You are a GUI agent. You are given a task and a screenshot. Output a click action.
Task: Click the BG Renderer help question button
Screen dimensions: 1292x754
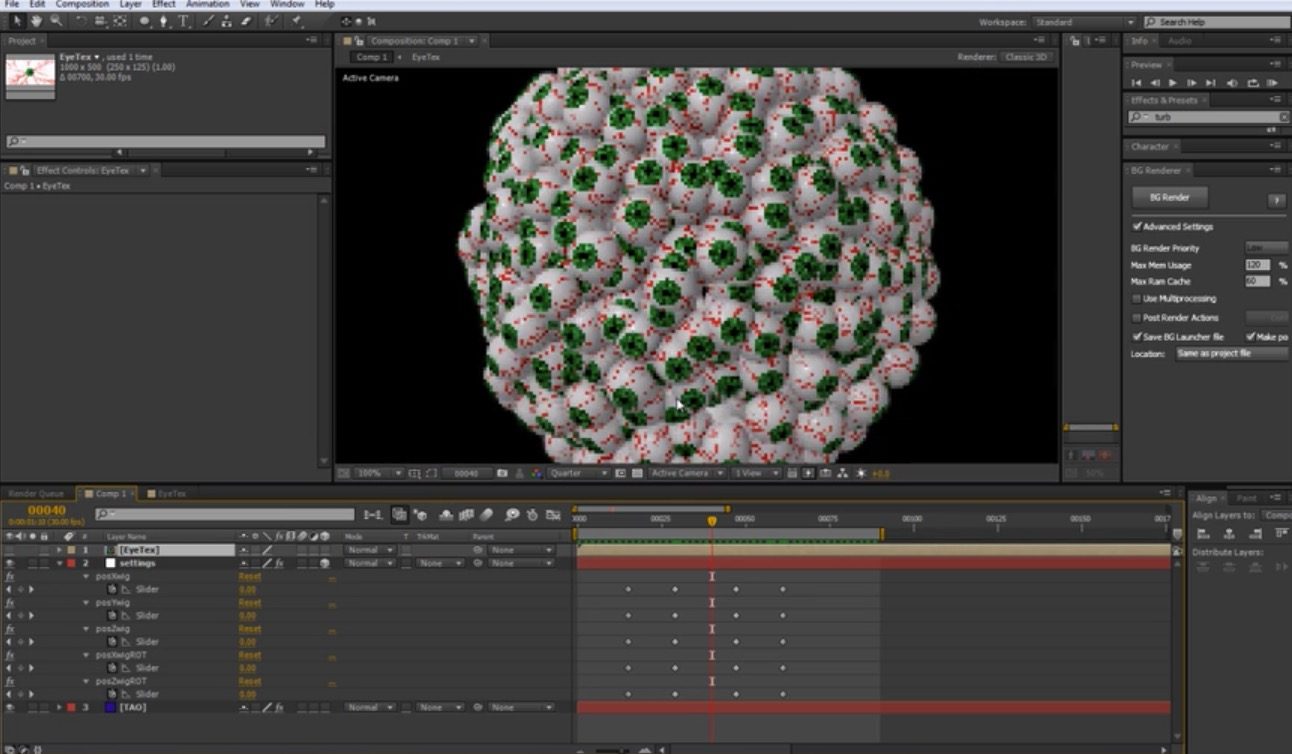coord(1276,200)
